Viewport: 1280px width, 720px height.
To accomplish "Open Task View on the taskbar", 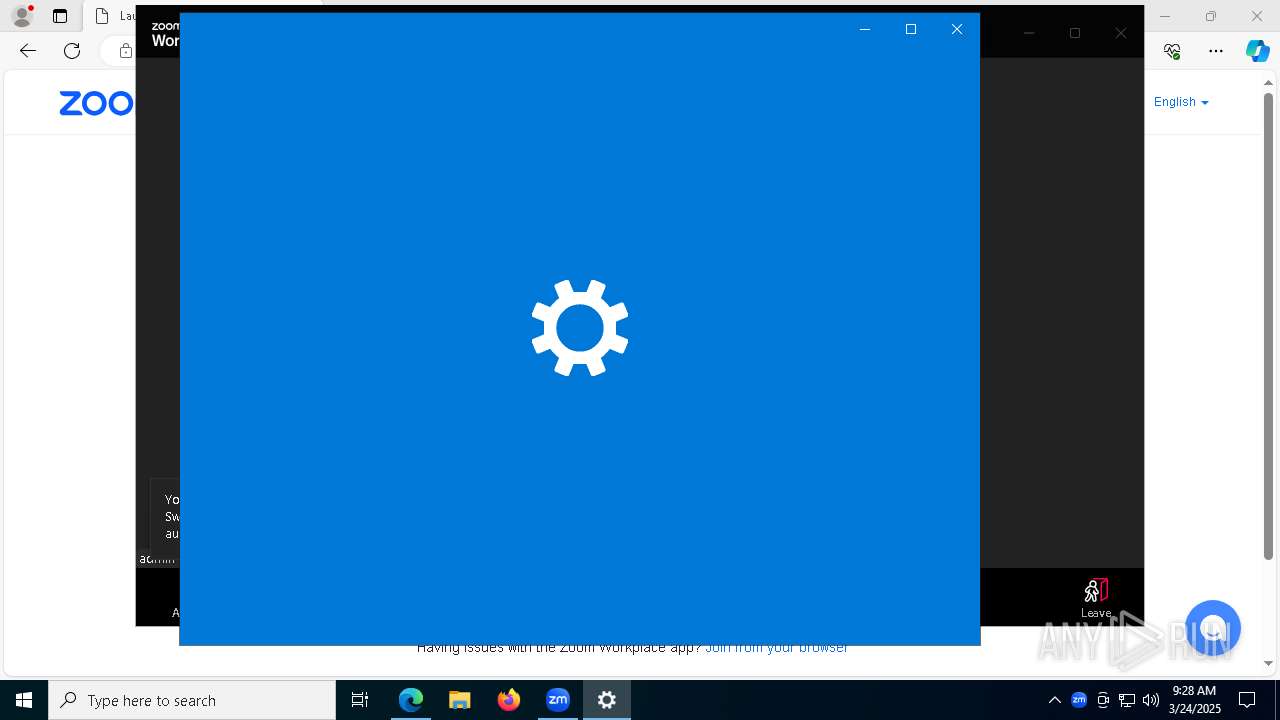I will click(x=360, y=700).
